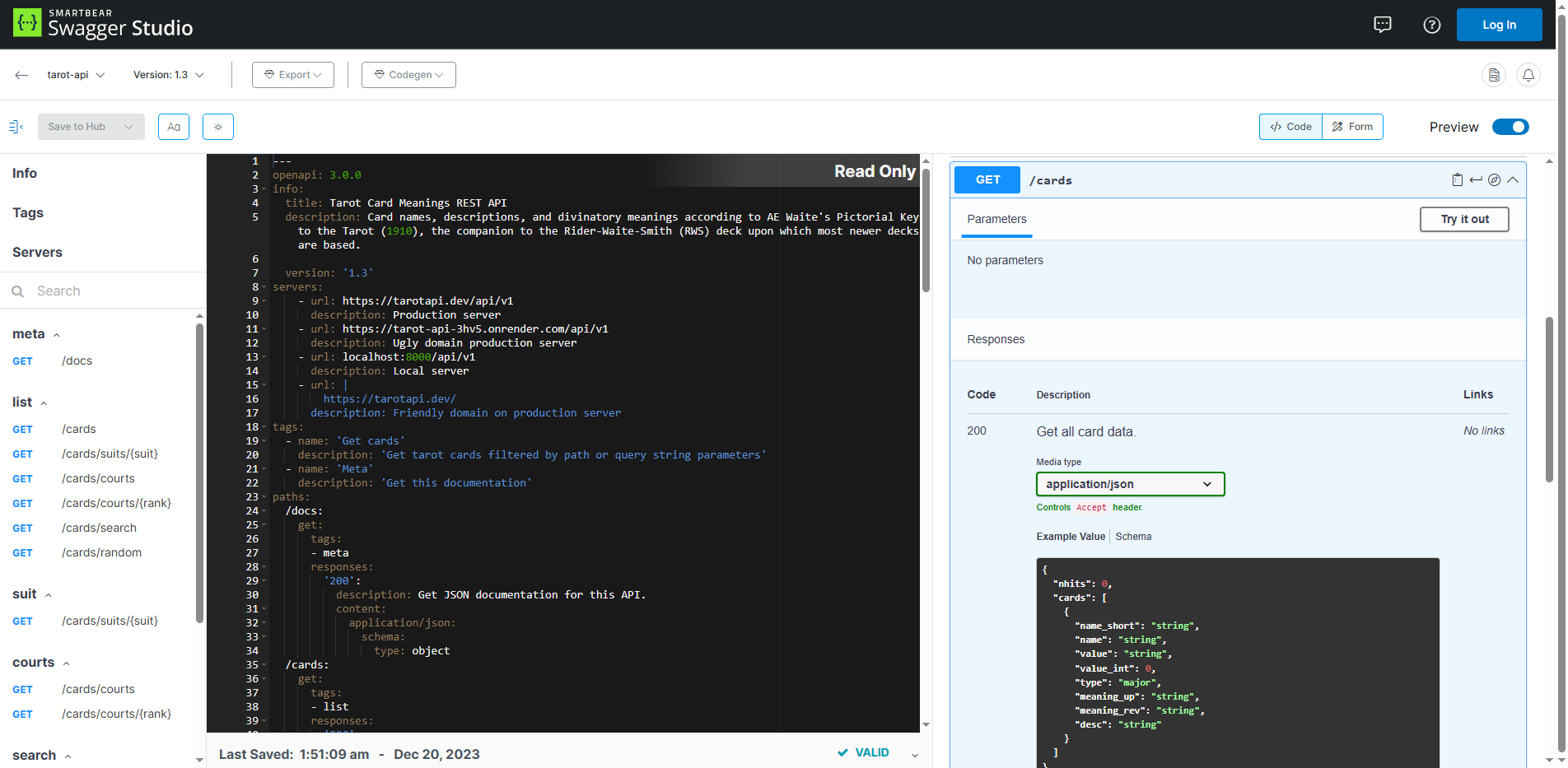
Task: Collapse the list section in sidebar
Action: [44, 403]
